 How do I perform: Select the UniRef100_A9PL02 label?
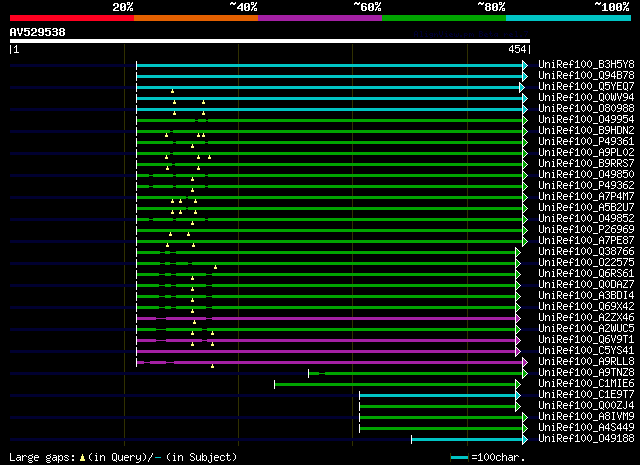tap(586, 153)
